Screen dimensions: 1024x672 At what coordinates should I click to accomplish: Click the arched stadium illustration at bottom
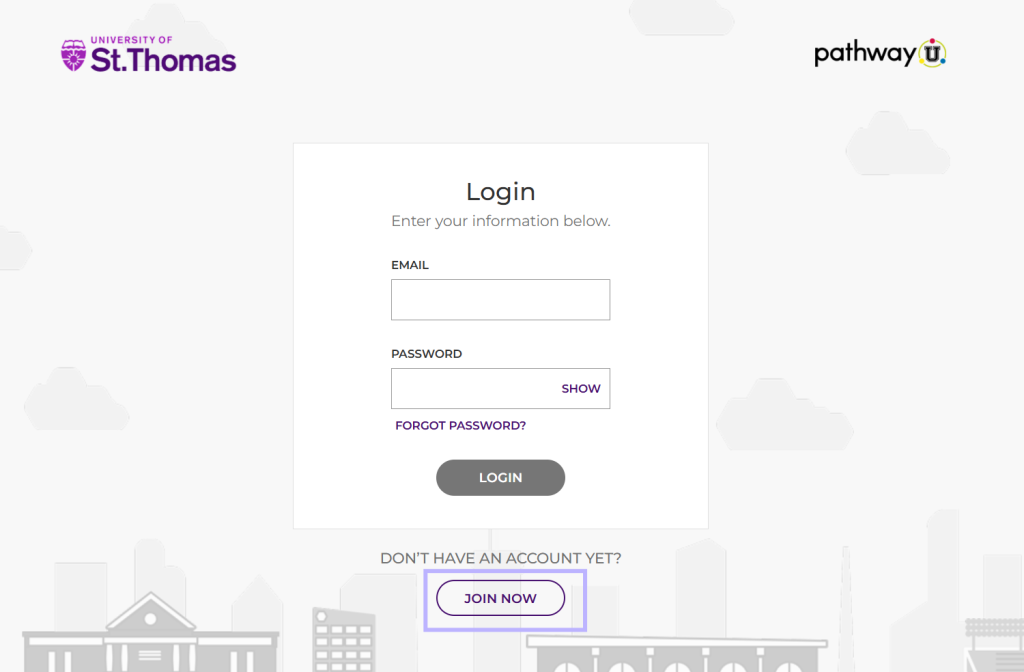point(677,654)
